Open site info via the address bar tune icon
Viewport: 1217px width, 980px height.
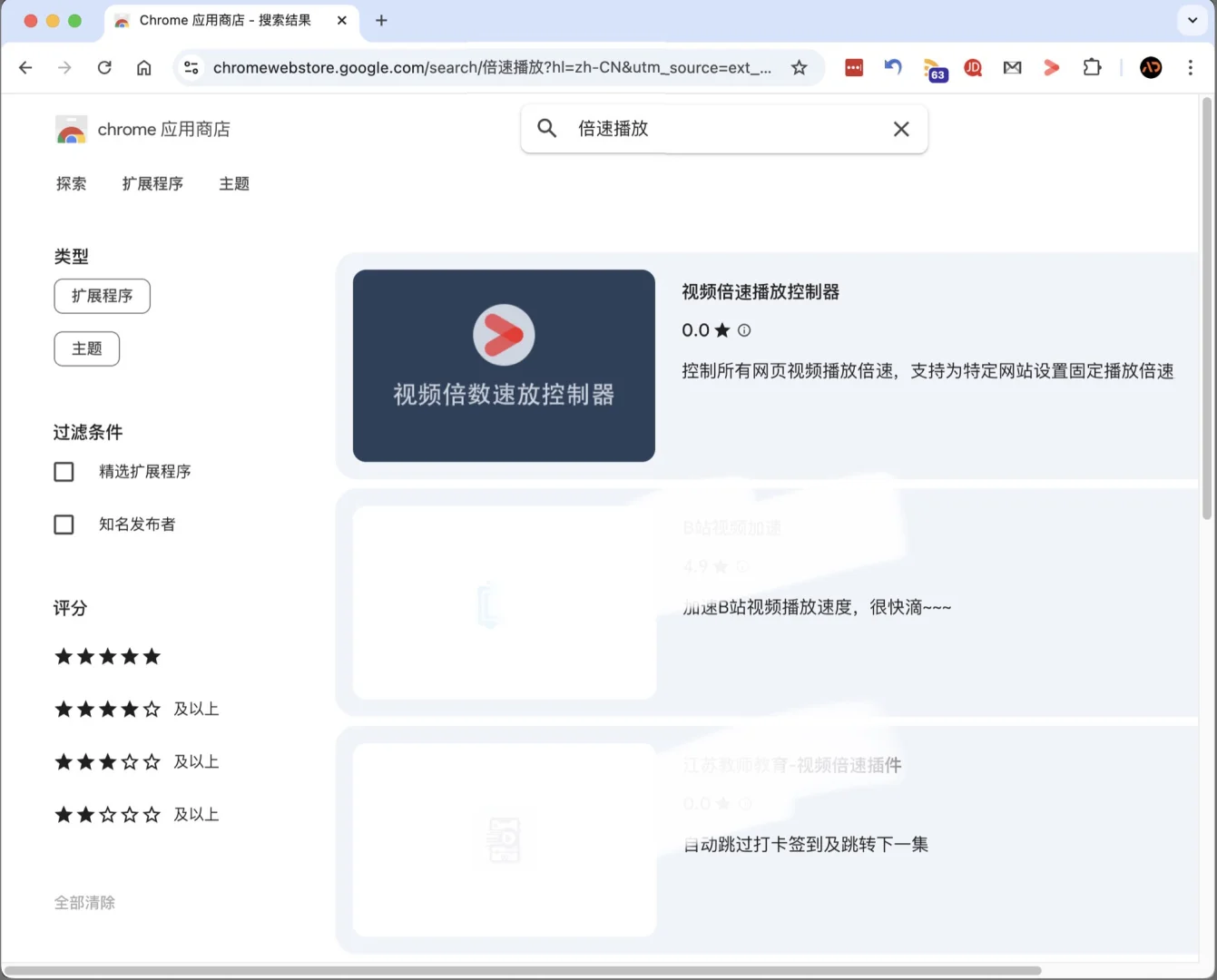coord(191,67)
